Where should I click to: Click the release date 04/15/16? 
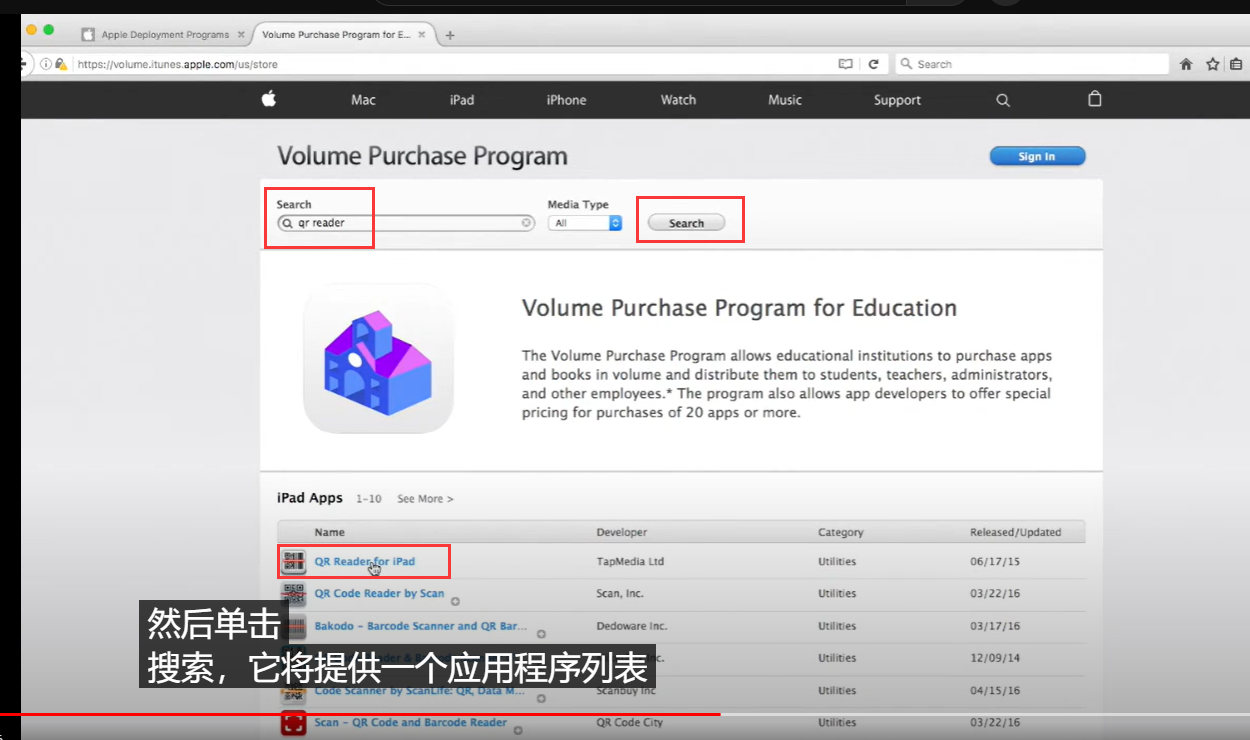tap(994, 691)
